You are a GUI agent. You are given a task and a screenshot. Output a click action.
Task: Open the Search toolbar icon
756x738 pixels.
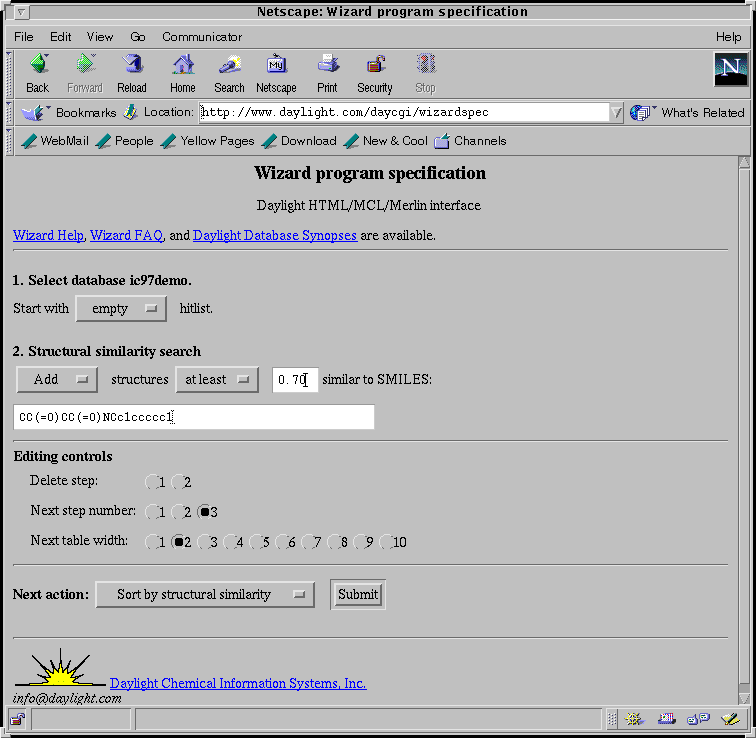(x=229, y=66)
